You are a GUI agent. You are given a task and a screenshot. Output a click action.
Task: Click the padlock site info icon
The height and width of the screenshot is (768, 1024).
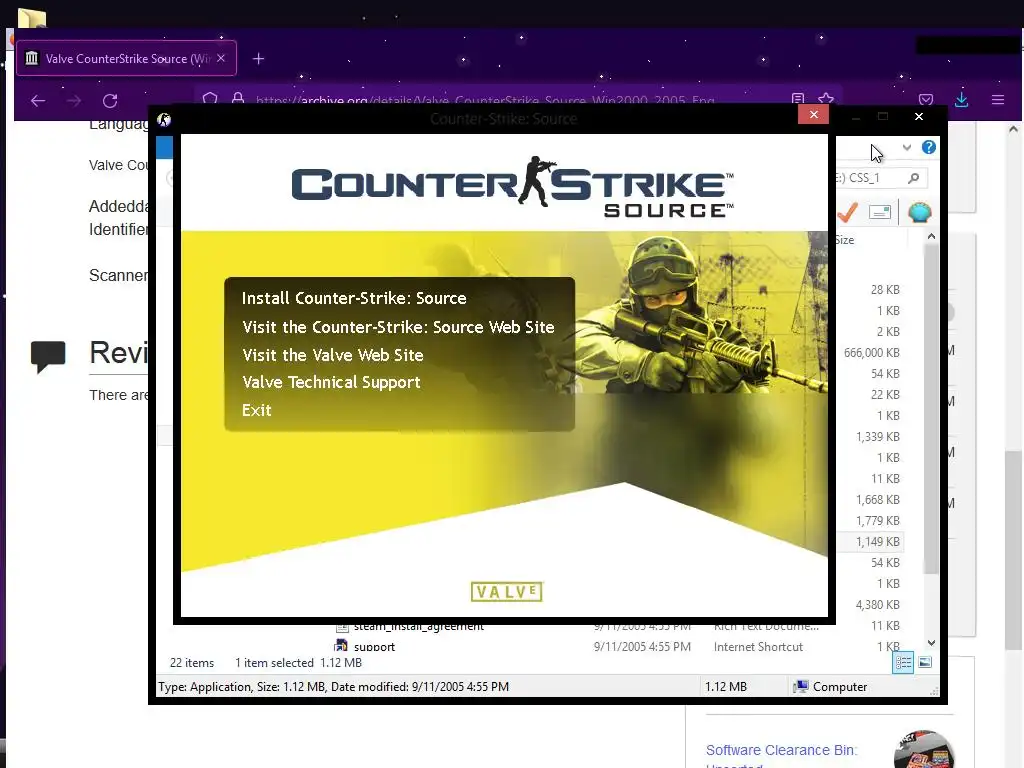pyautogui.click(x=238, y=98)
